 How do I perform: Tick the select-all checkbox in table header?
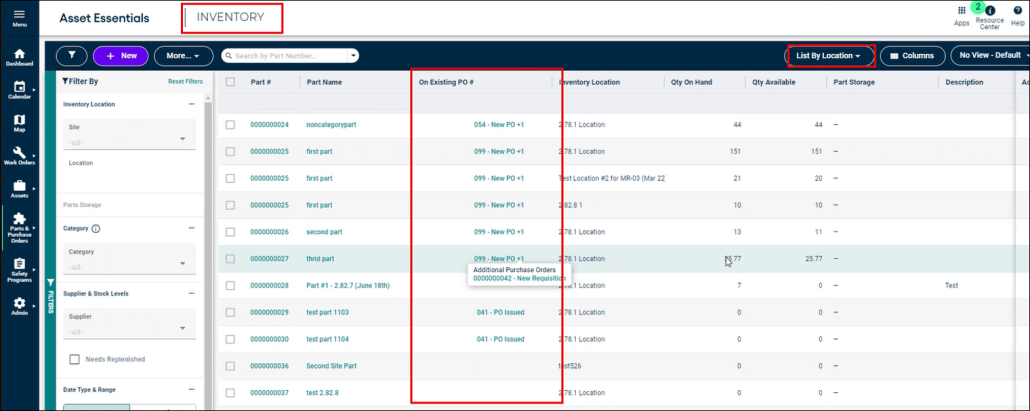(230, 82)
